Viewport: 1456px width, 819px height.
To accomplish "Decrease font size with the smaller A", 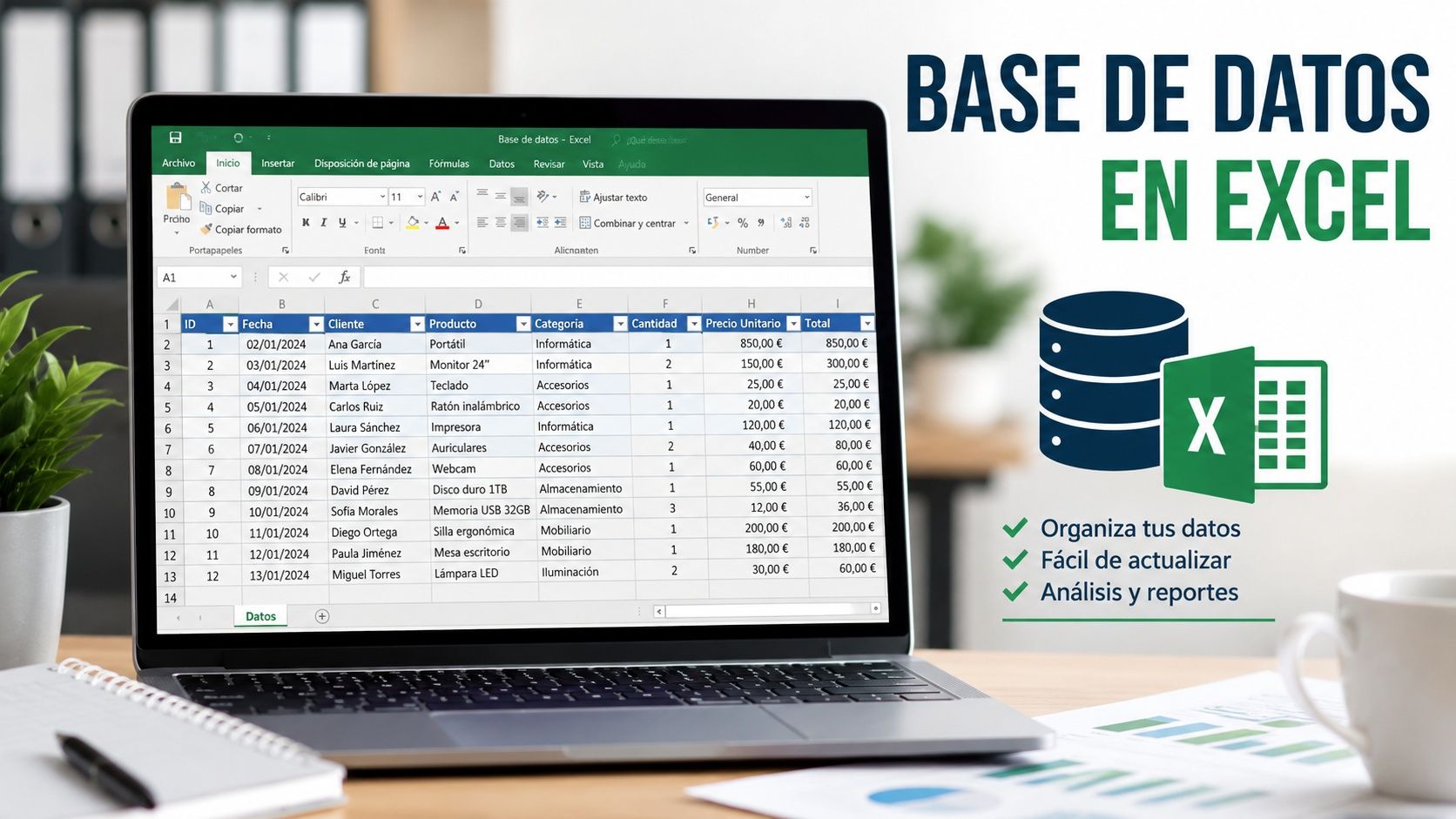I will 454,197.
